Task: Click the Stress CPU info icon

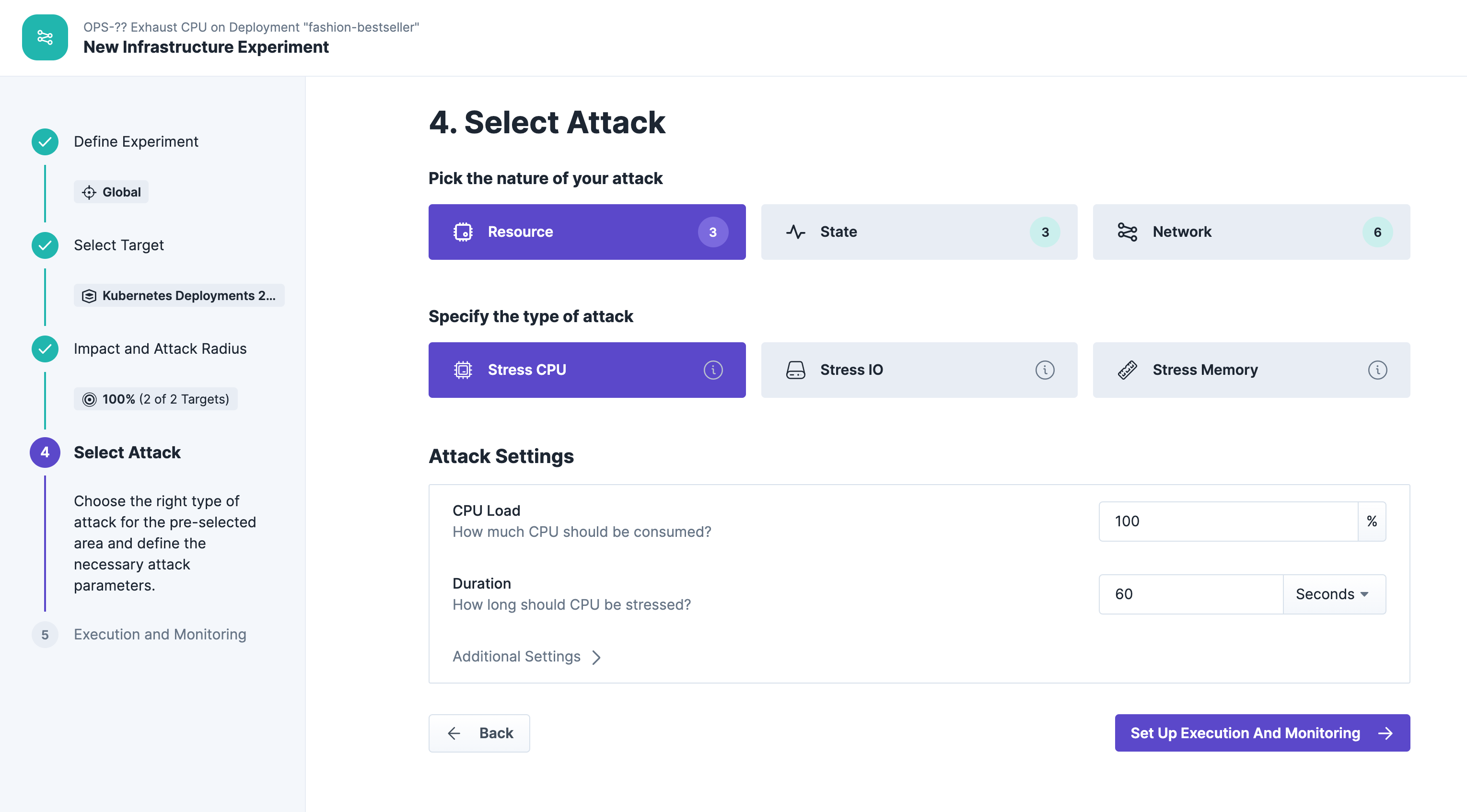Action: coord(712,370)
